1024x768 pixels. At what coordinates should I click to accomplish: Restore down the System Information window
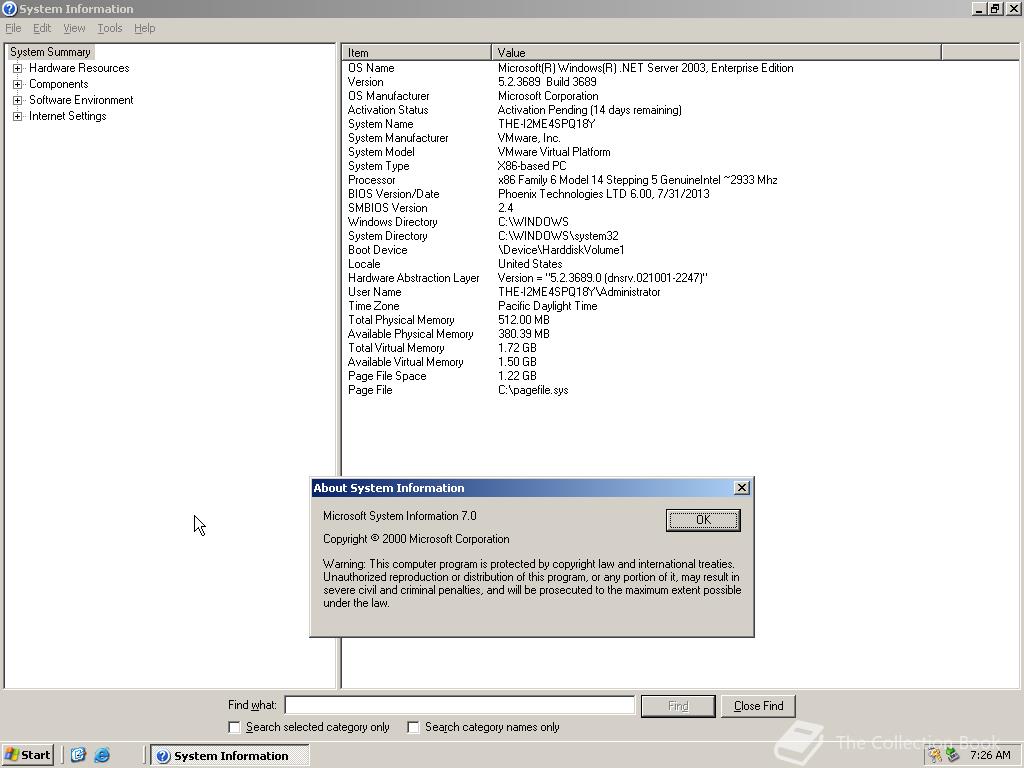click(994, 8)
